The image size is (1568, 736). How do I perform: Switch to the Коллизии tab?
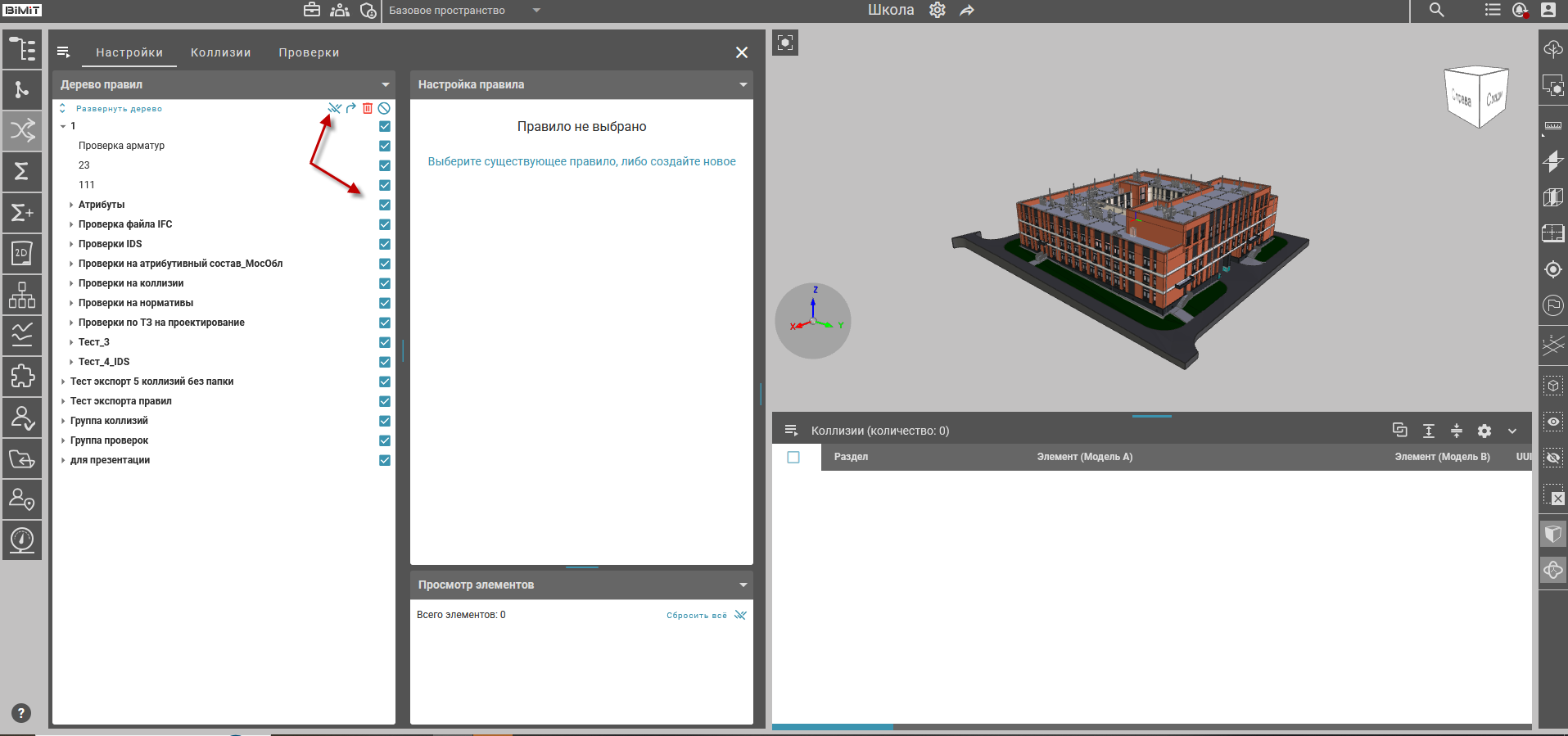(x=220, y=52)
